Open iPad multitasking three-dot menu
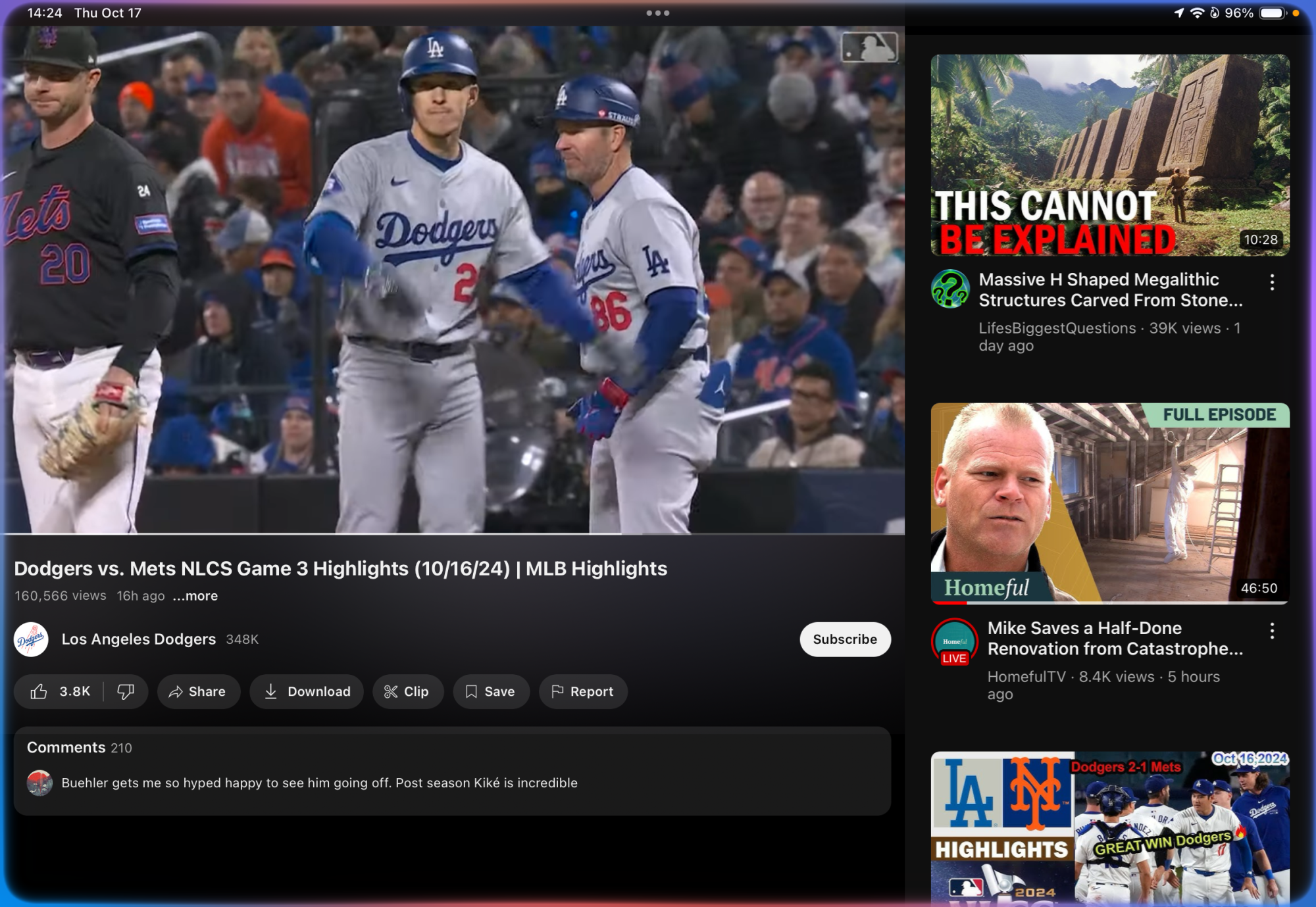The image size is (1316, 907). 657,13
